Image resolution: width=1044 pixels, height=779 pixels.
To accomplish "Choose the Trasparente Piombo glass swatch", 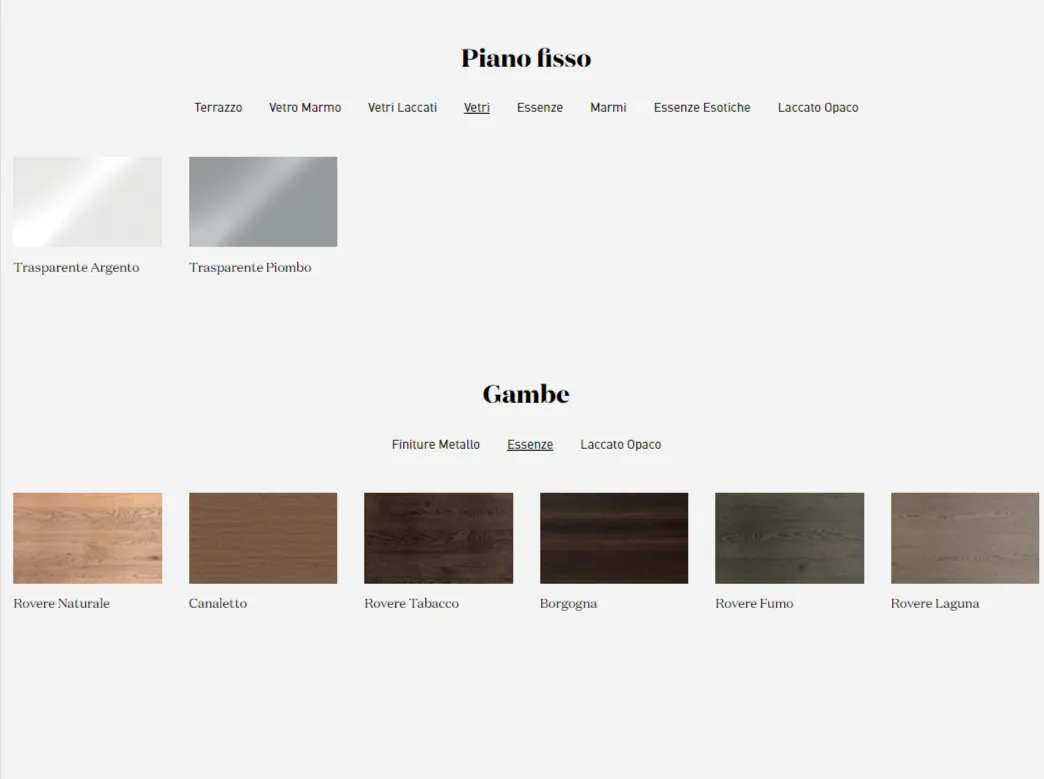I will tap(263, 202).
